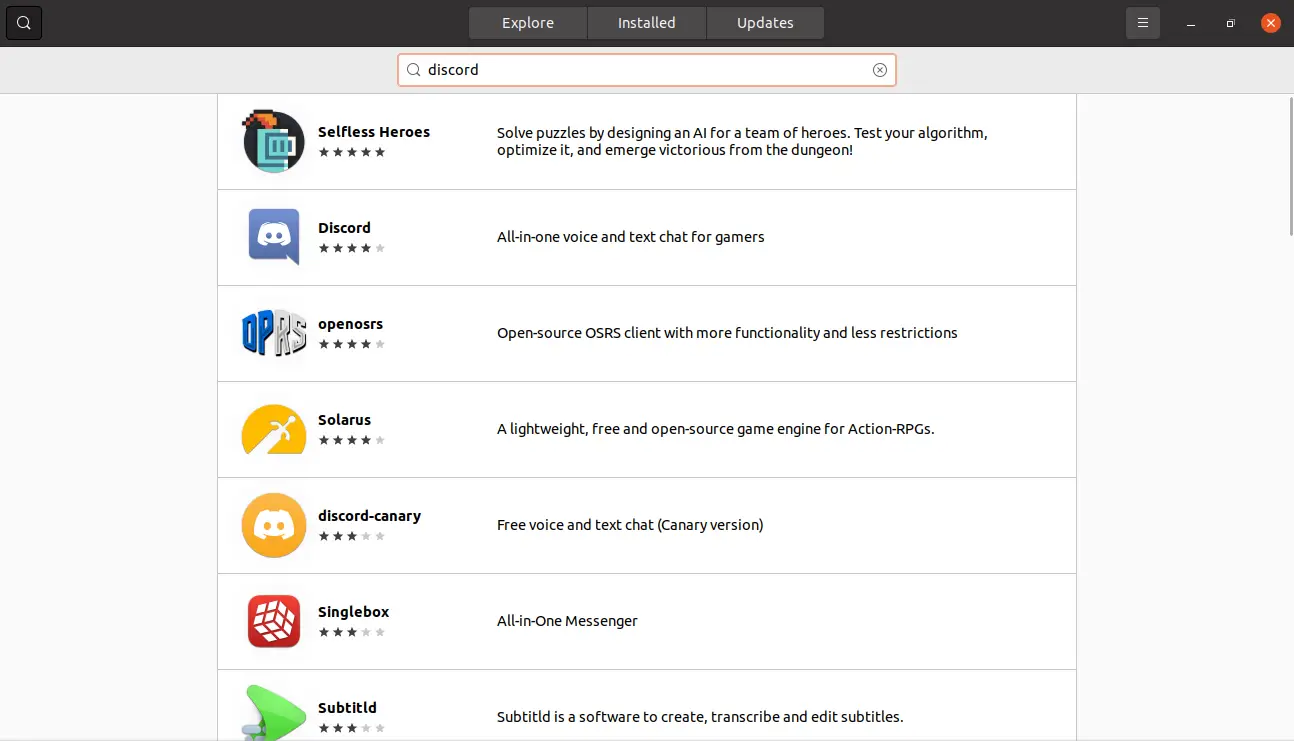Switch to the Installed tab

[647, 23]
